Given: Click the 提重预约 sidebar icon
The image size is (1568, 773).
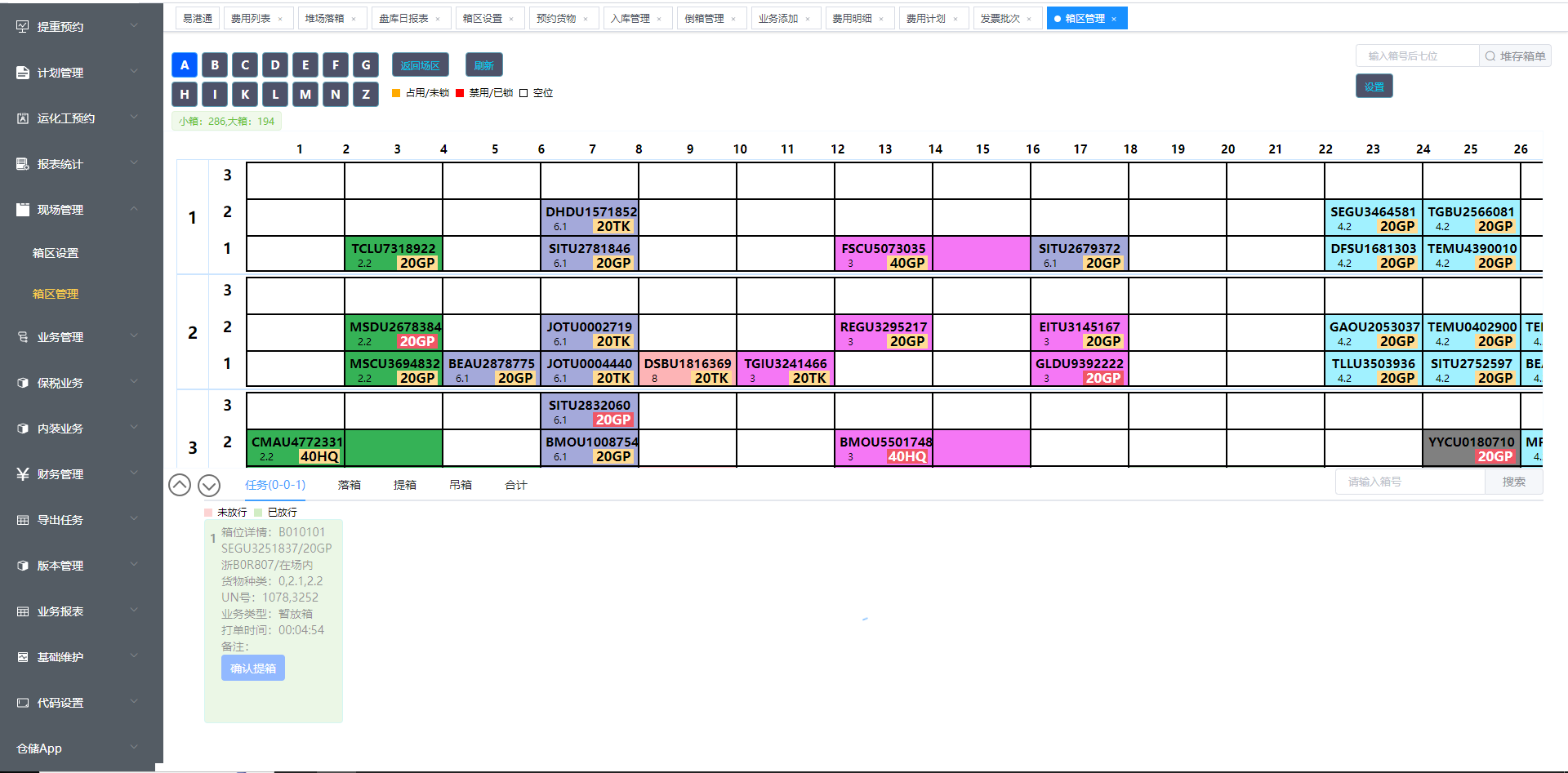Looking at the screenshot, I should click(x=23, y=27).
